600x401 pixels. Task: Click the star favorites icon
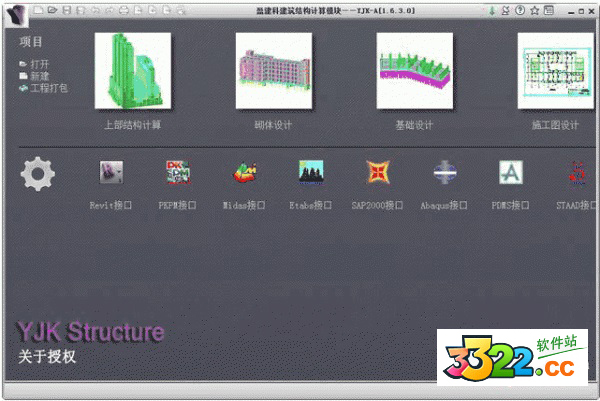tap(534, 10)
